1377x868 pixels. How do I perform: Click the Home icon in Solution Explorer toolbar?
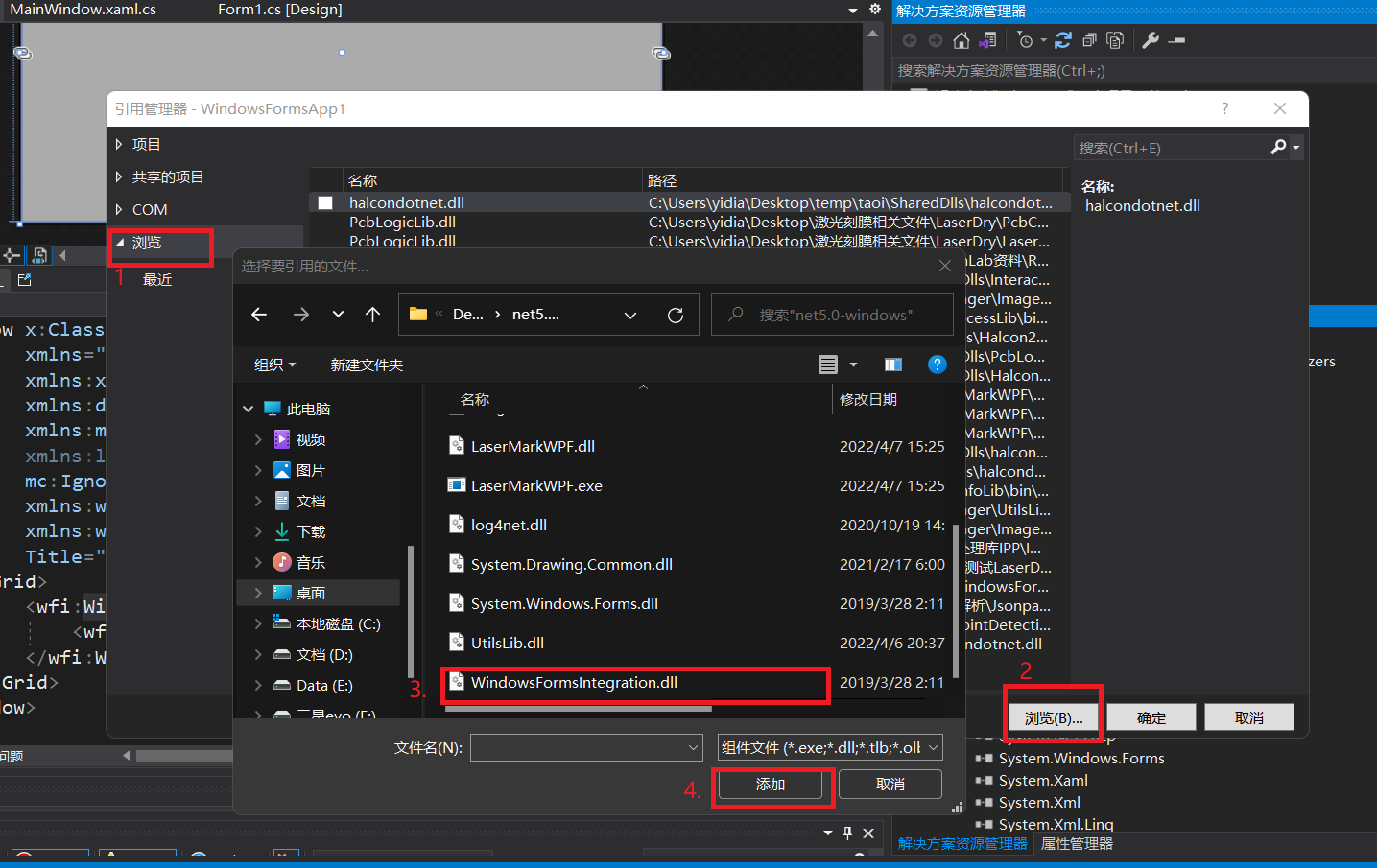(x=961, y=40)
